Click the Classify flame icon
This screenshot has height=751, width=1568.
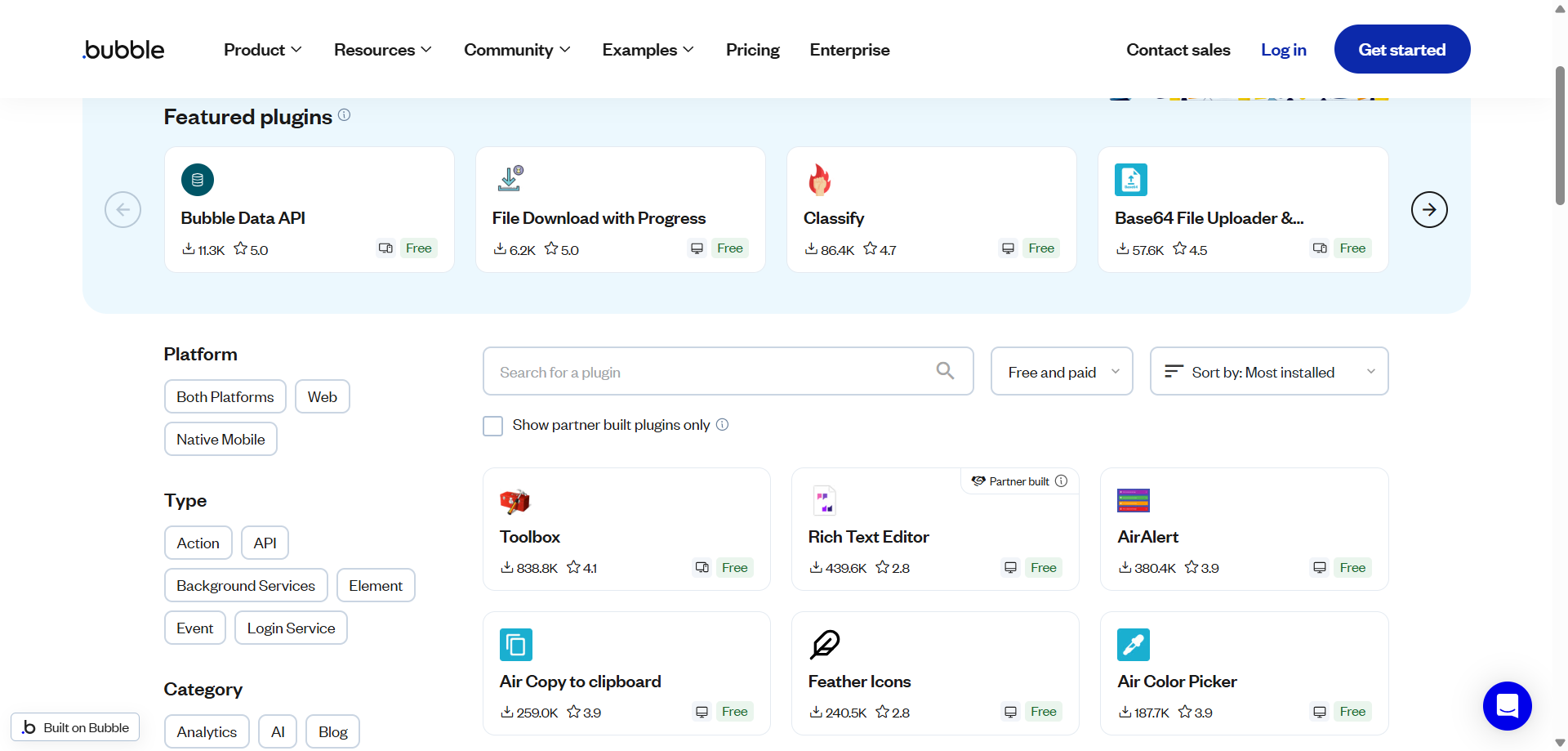pyautogui.click(x=820, y=180)
